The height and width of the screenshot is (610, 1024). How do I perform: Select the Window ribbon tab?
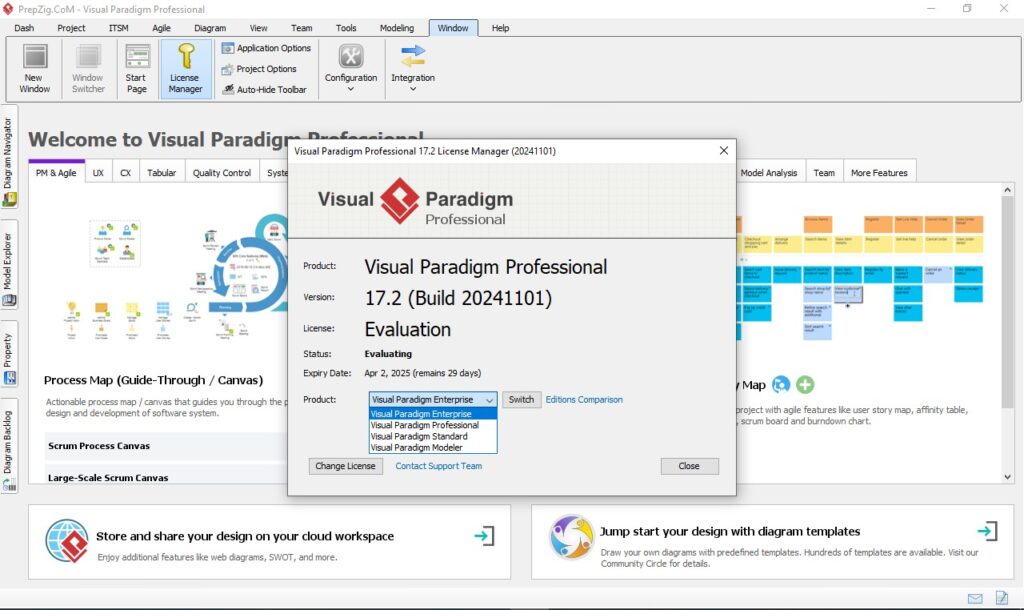[x=453, y=28]
